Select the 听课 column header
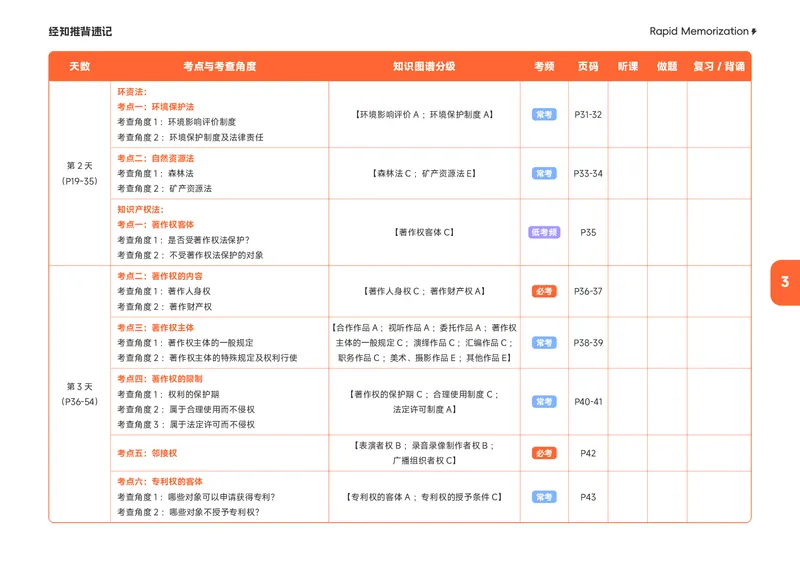Image resolution: width=800 pixels, height=566 pixels. [628, 66]
